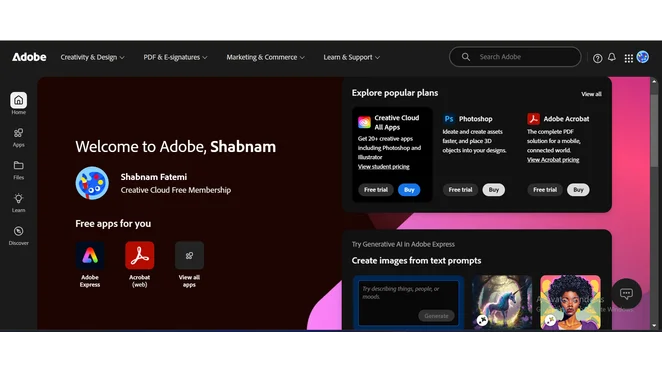Open View student pricing link
662x372 pixels.
pos(384,167)
